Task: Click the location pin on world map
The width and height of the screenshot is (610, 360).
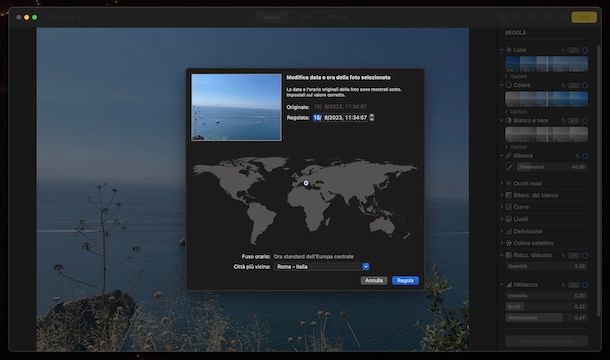Action: click(306, 183)
